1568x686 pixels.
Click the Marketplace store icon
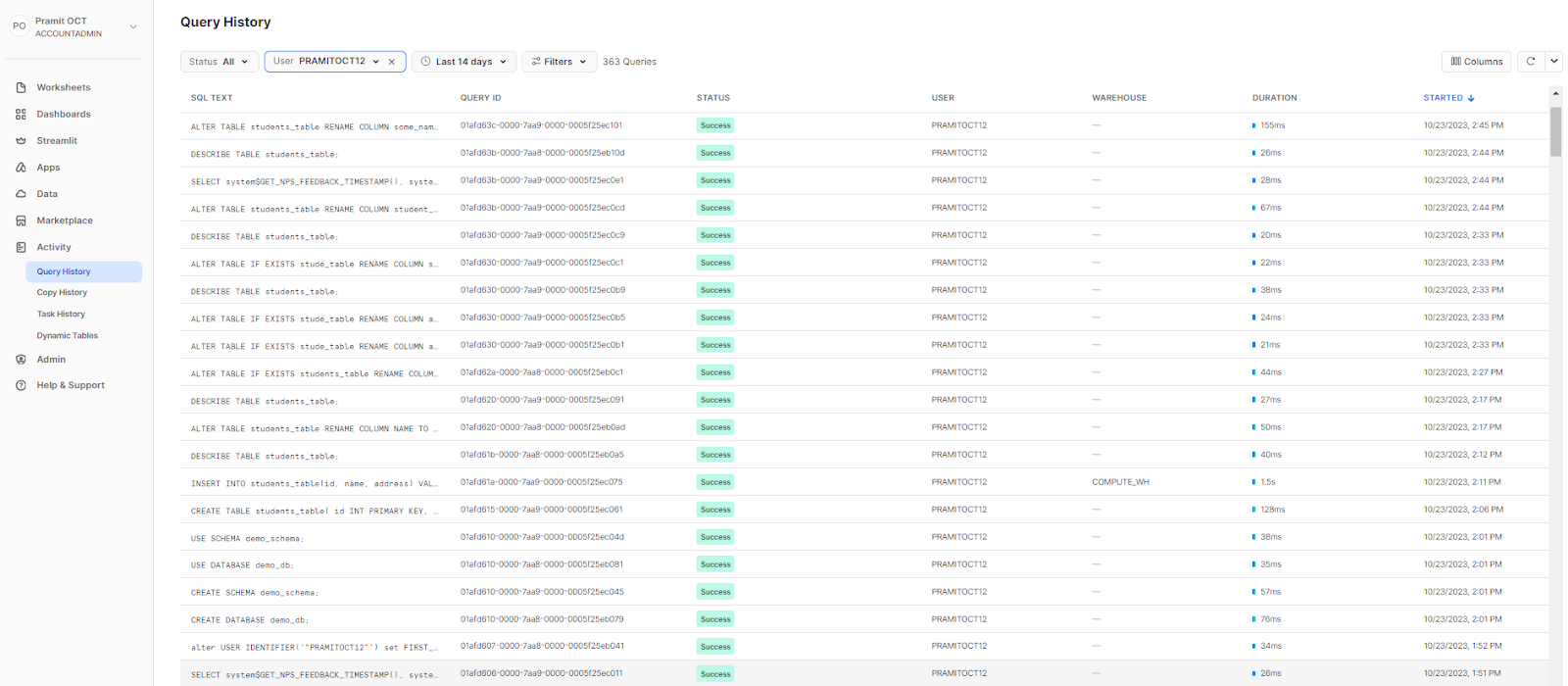pyautogui.click(x=21, y=220)
